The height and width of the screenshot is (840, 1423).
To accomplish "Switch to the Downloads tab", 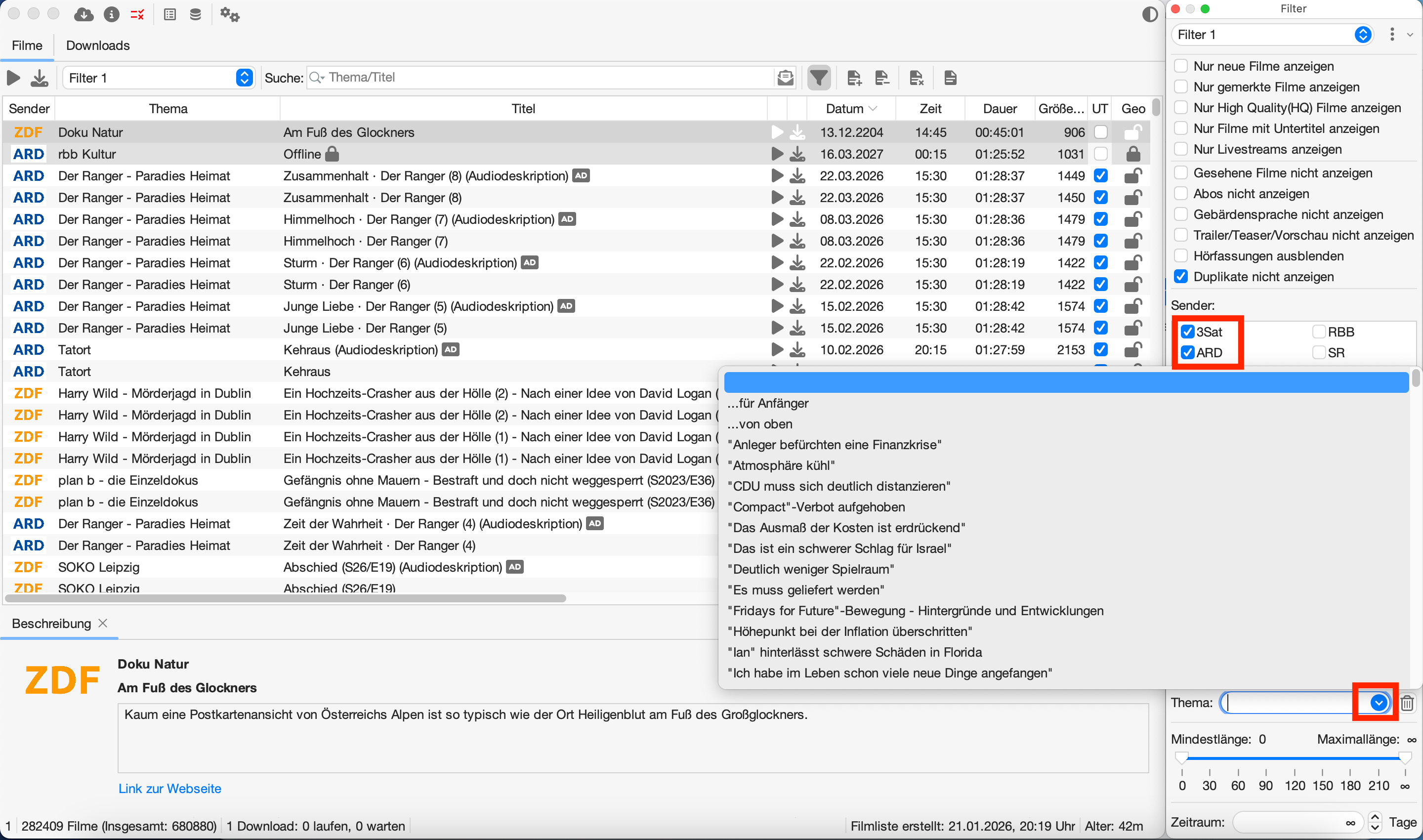I will click(x=98, y=45).
